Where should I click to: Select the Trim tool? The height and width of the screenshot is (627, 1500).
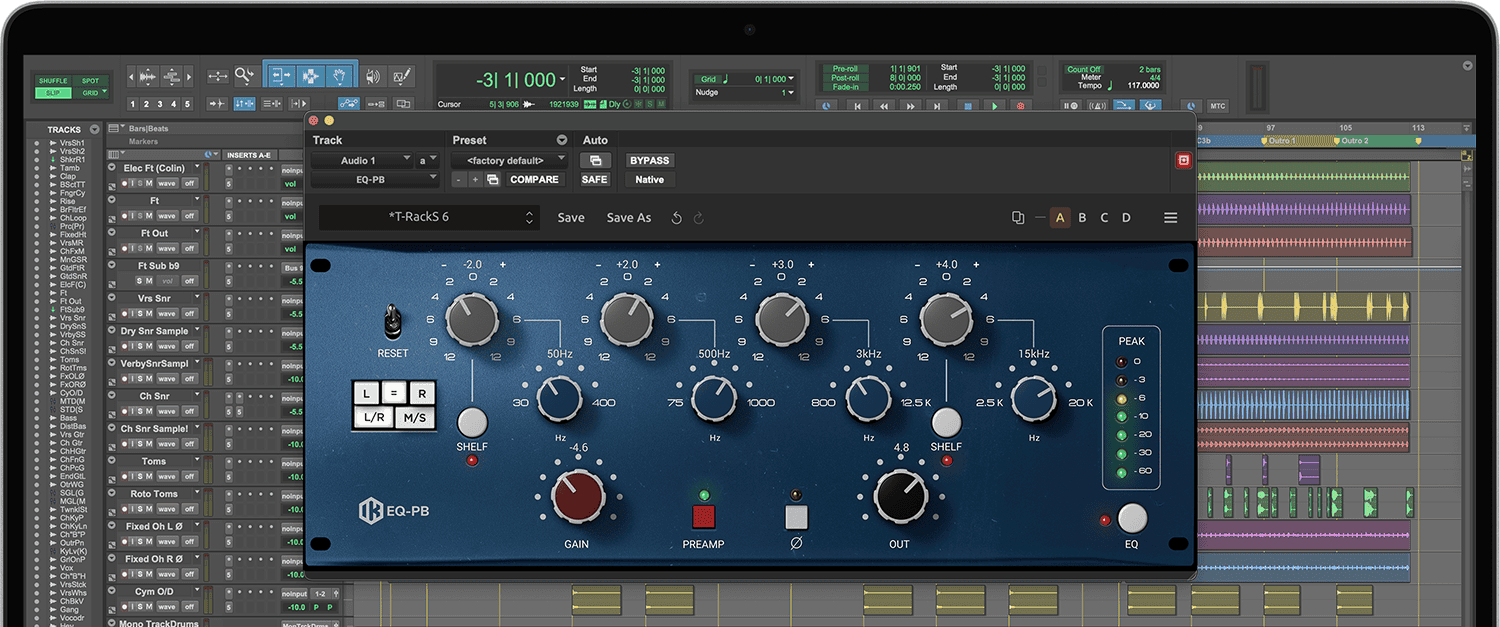click(282, 75)
